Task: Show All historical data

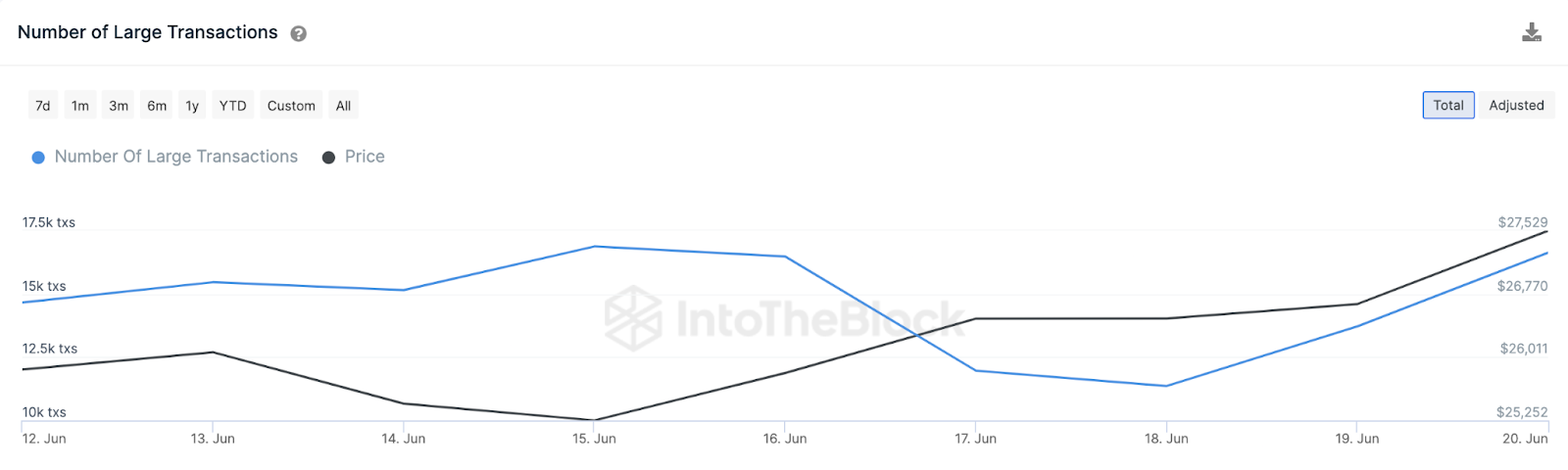Action: tap(343, 106)
